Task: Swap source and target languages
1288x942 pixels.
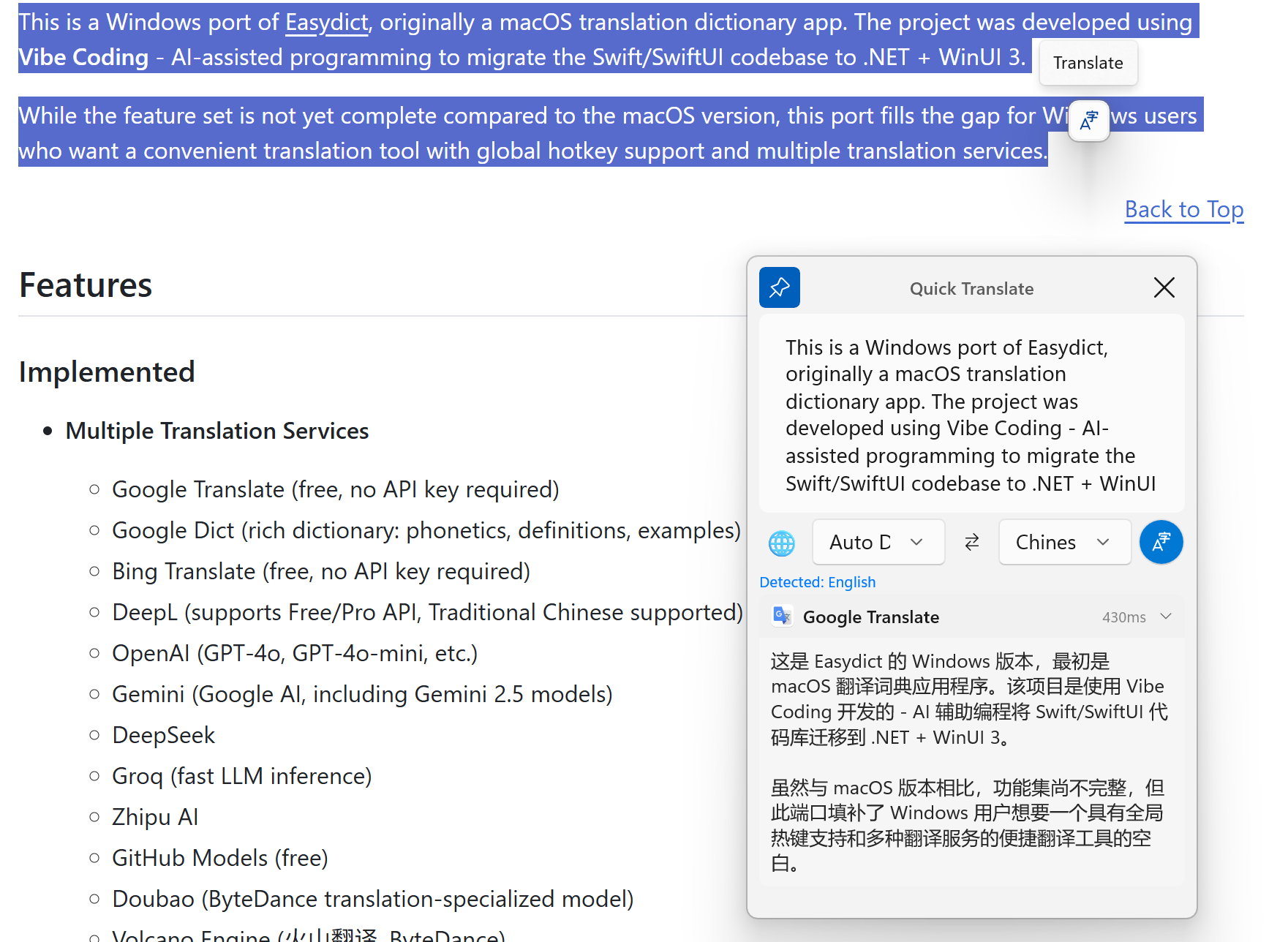Action: [971, 542]
